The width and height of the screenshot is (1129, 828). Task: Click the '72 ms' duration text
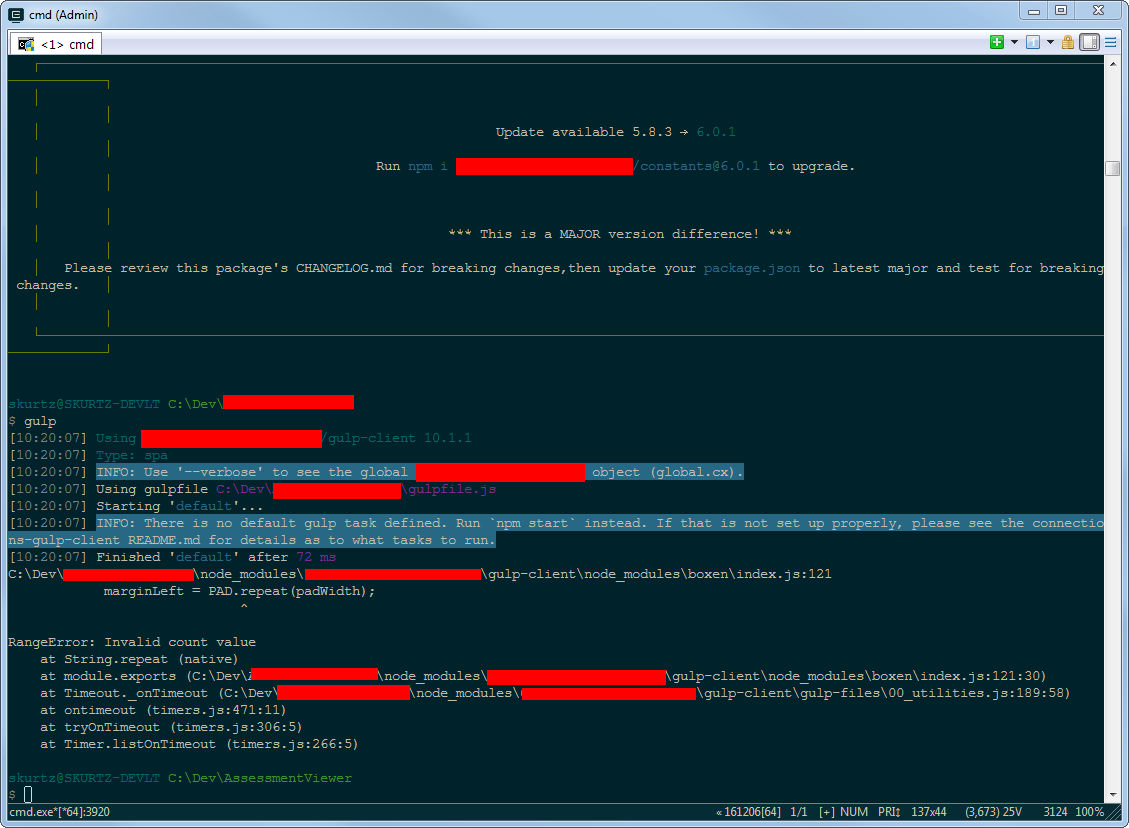pyautogui.click(x=316, y=557)
